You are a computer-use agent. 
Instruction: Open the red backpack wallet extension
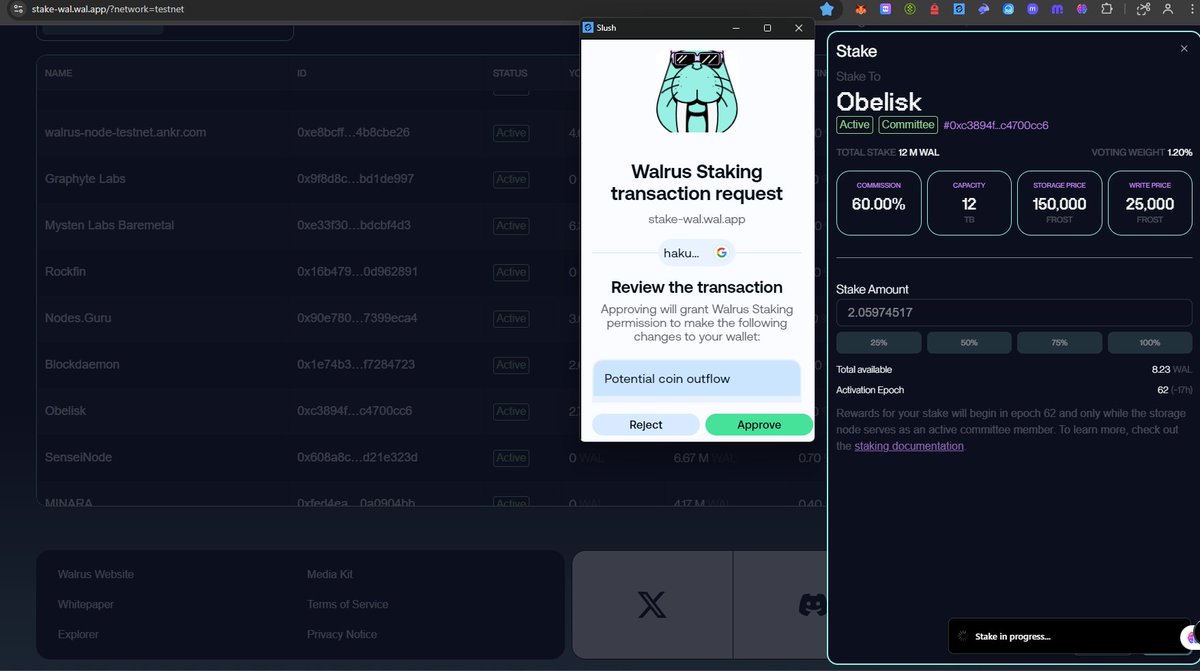click(934, 9)
